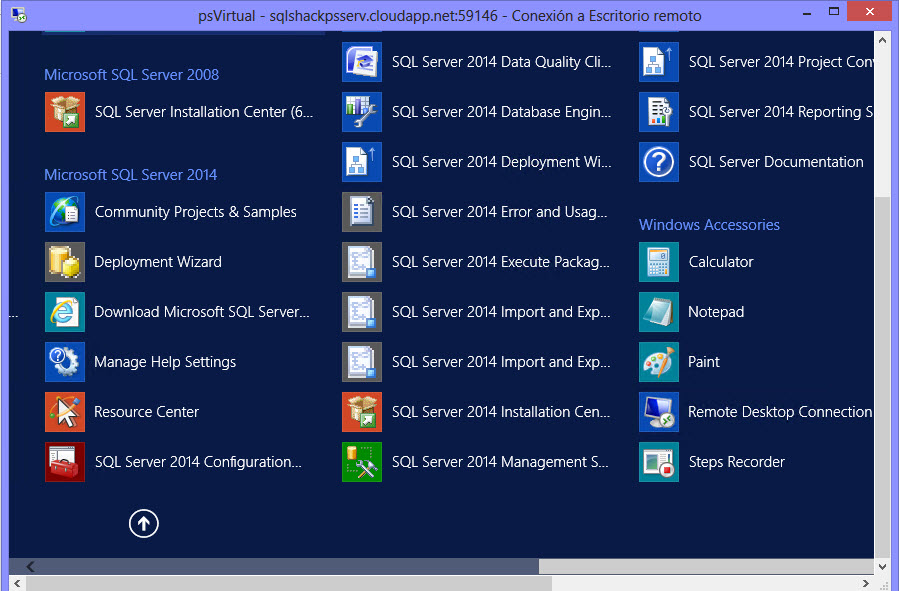Viewport: 899px width, 591px height.
Task: Open SQL Server 2014 Execute Package icon
Action: pos(362,262)
